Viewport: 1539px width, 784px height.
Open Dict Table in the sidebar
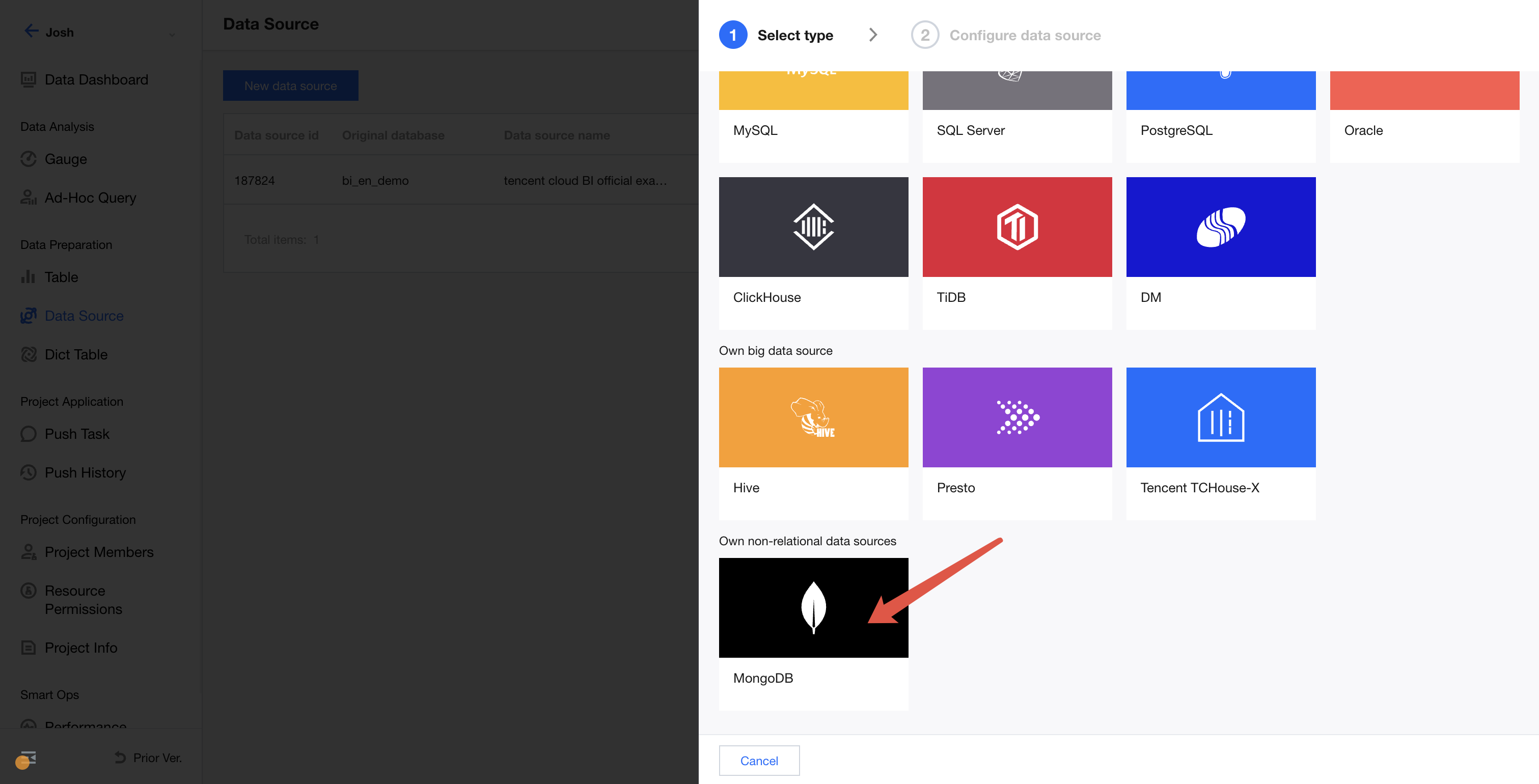[76, 355]
